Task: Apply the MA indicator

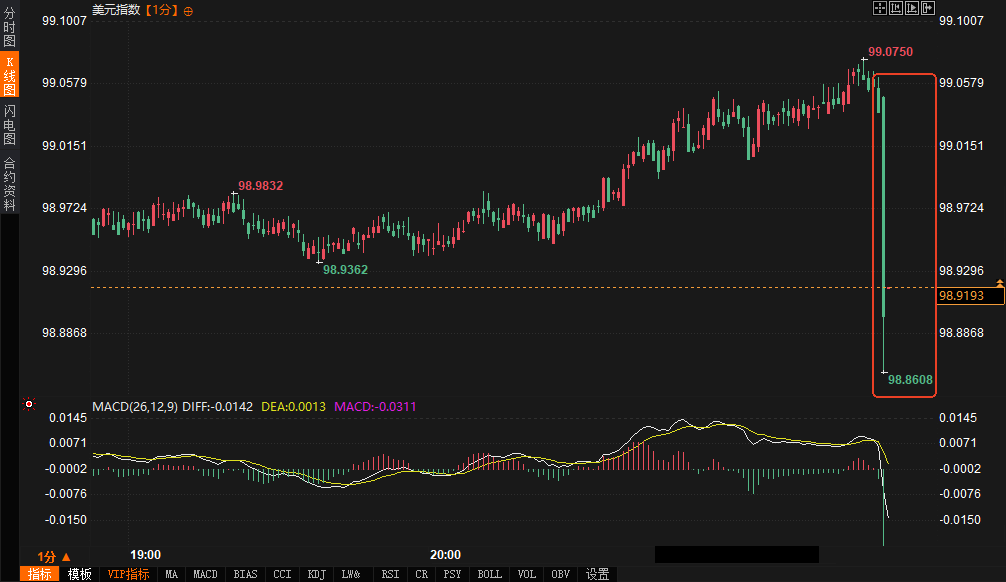Action: tap(171, 574)
